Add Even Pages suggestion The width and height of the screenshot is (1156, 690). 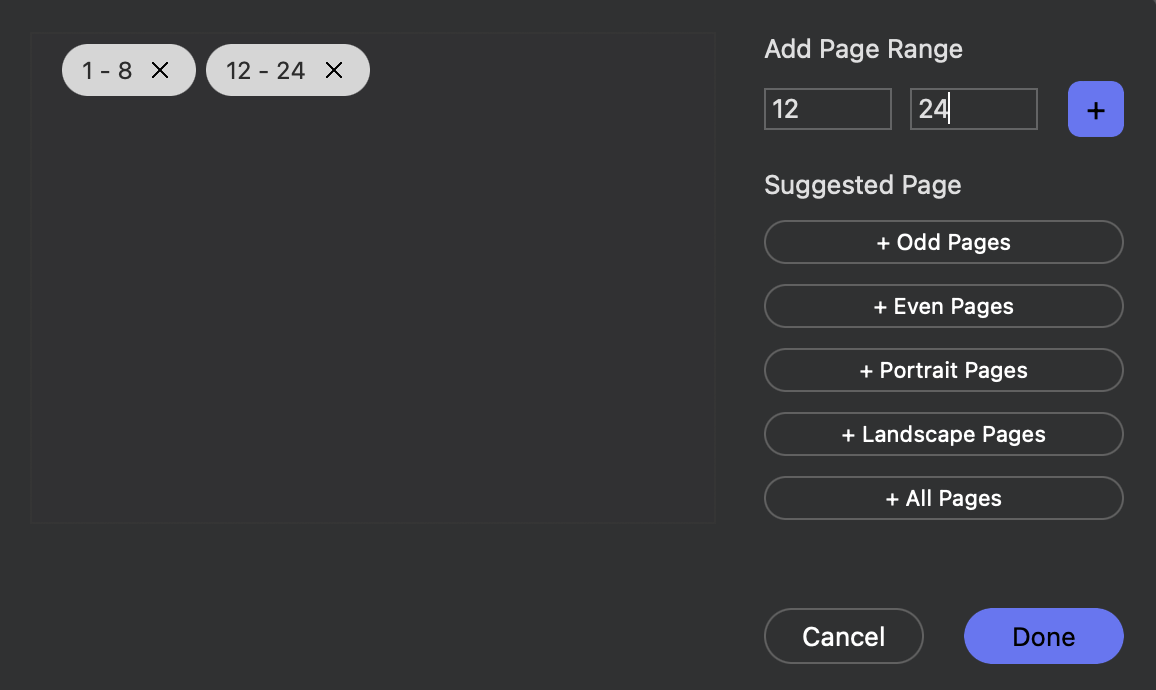point(943,307)
